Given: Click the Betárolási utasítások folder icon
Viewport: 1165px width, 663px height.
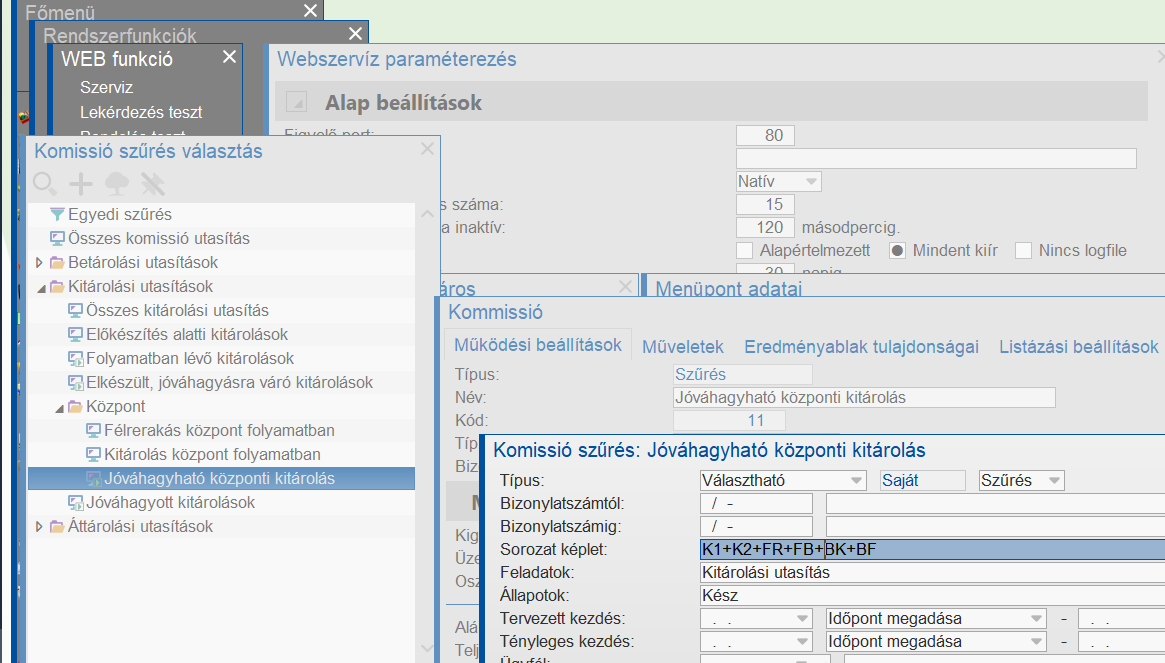Looking at the screenshot, I should (x=57, y=262).
